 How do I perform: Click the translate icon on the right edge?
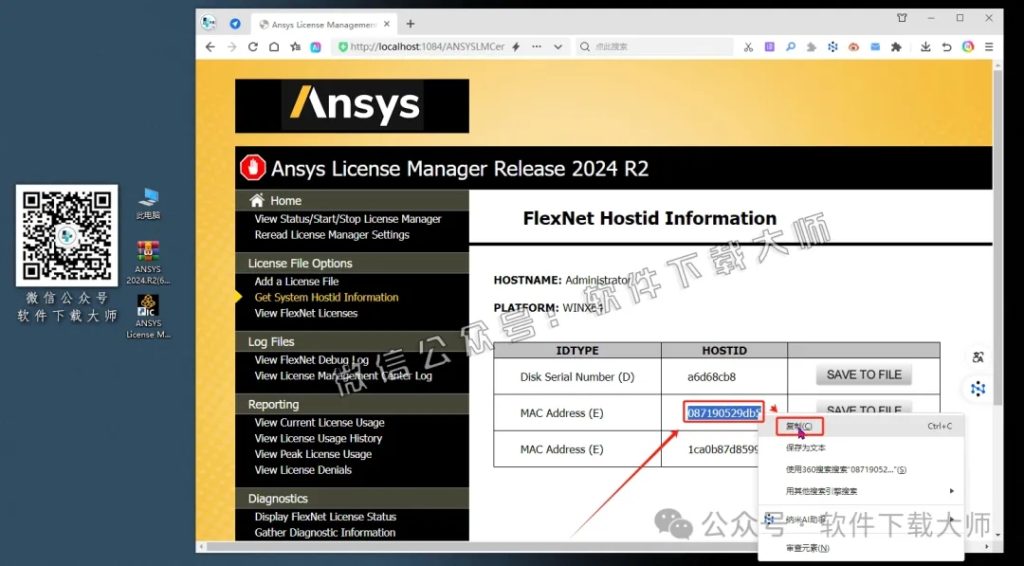[978, 357]
